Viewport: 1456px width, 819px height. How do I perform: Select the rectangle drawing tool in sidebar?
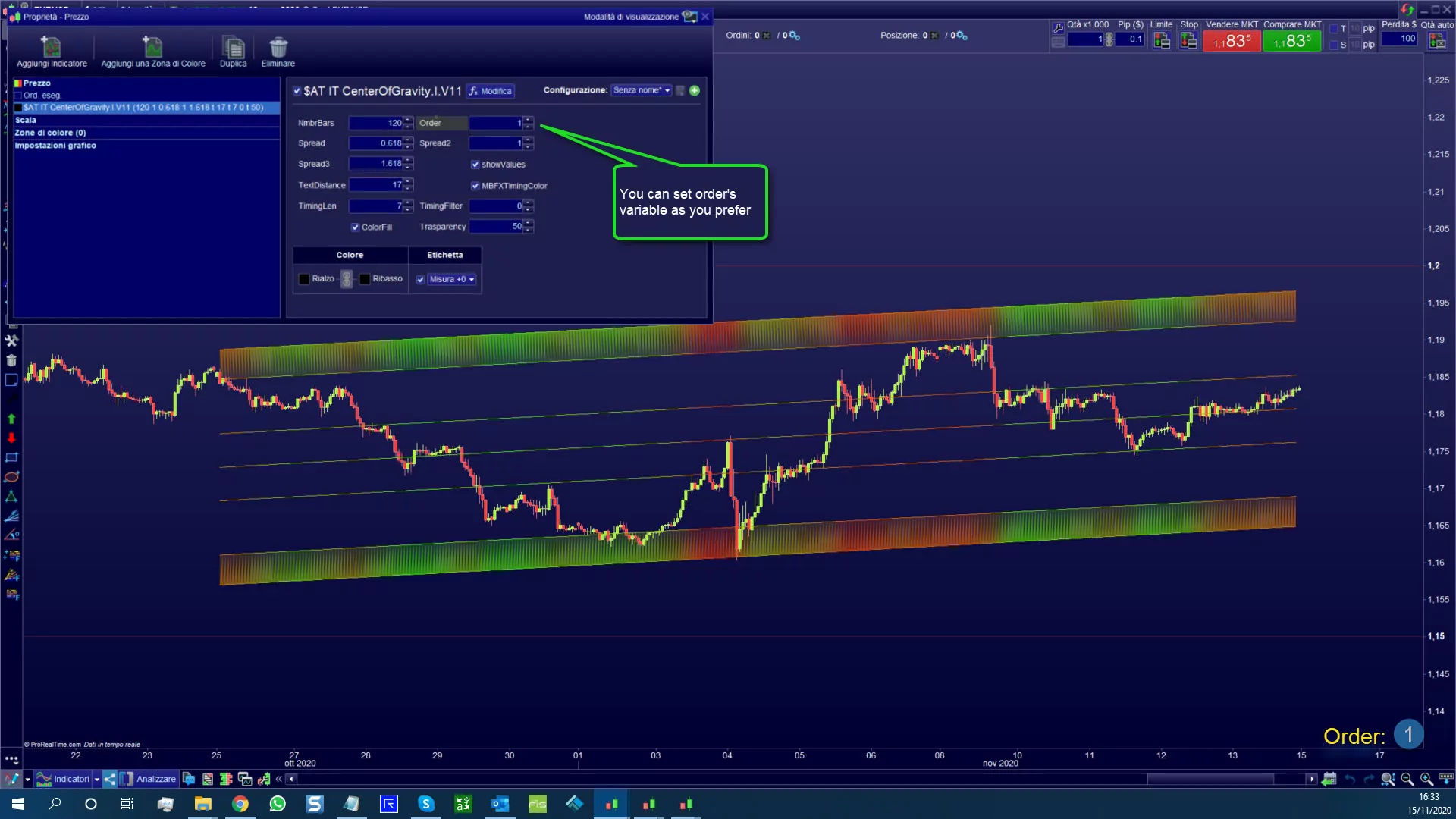[x=11, y=457]
